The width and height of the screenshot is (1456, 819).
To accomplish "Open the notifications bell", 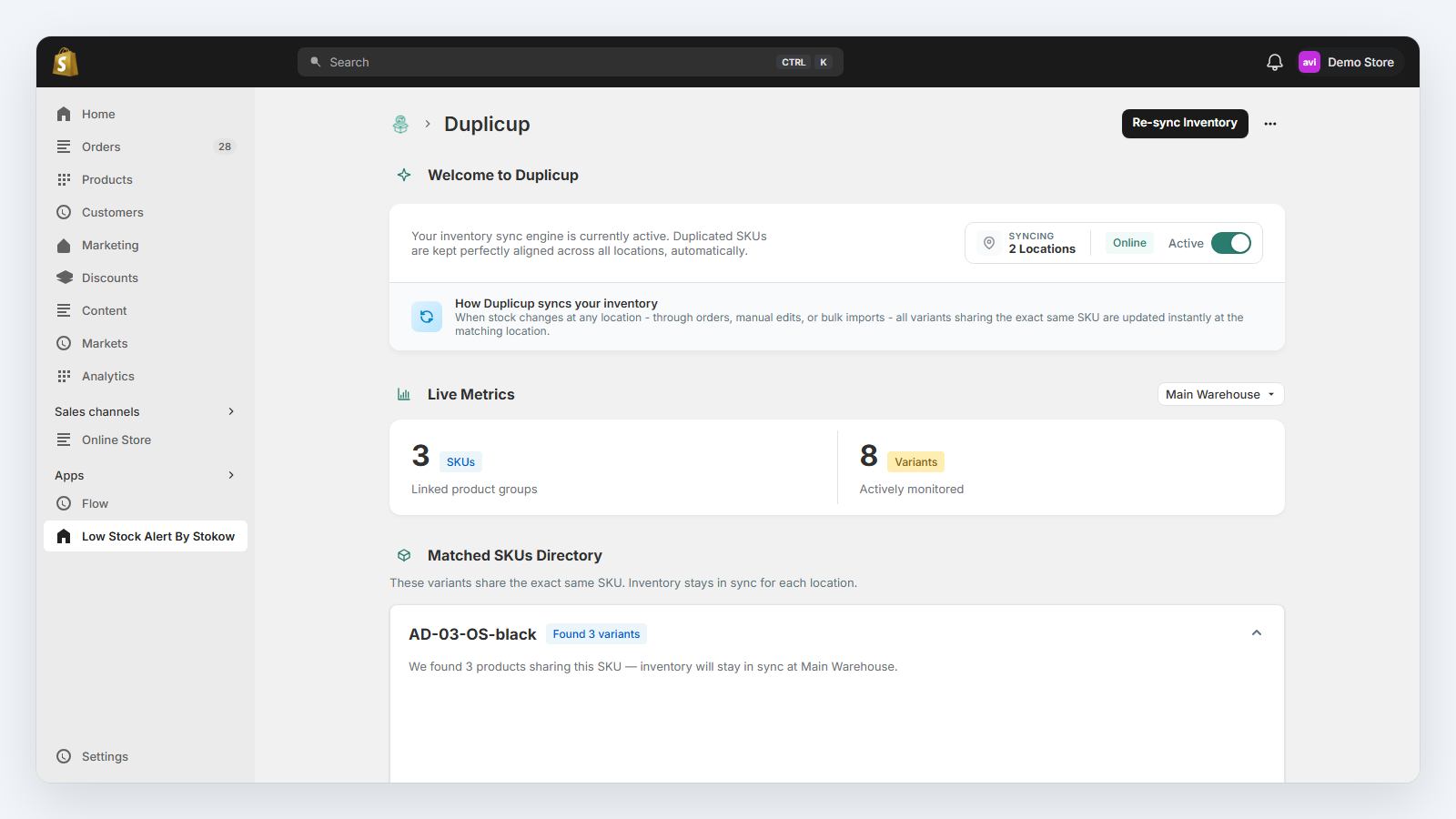I will coord(1274,62).
